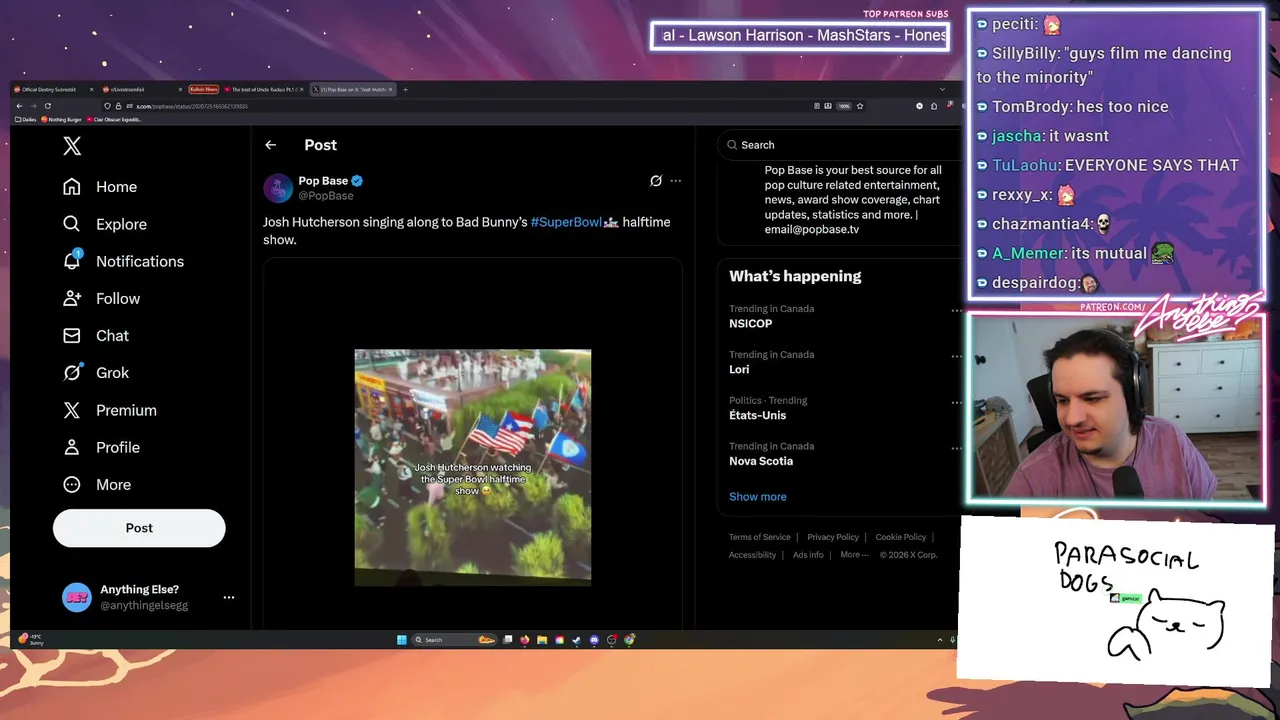
Task: Switch to the Rollin News tab
Action: 204,90
